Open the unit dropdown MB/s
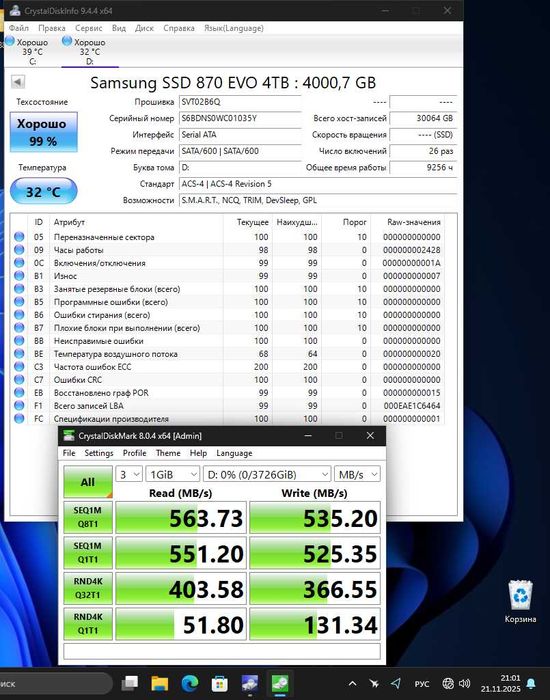This screenshot has width=550, height=700. [x=357, y=474]
